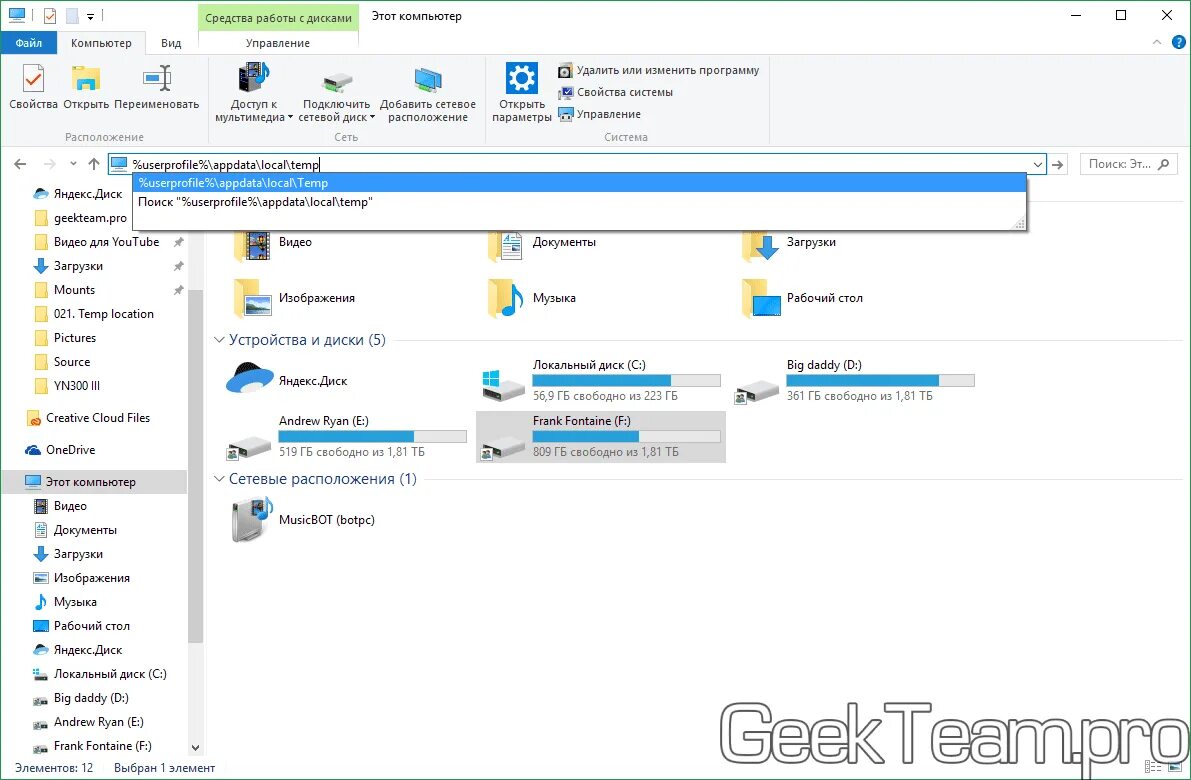Go up one folder level
The height and width of the screenshot is (780, 1191).
[x=93, y=164]
